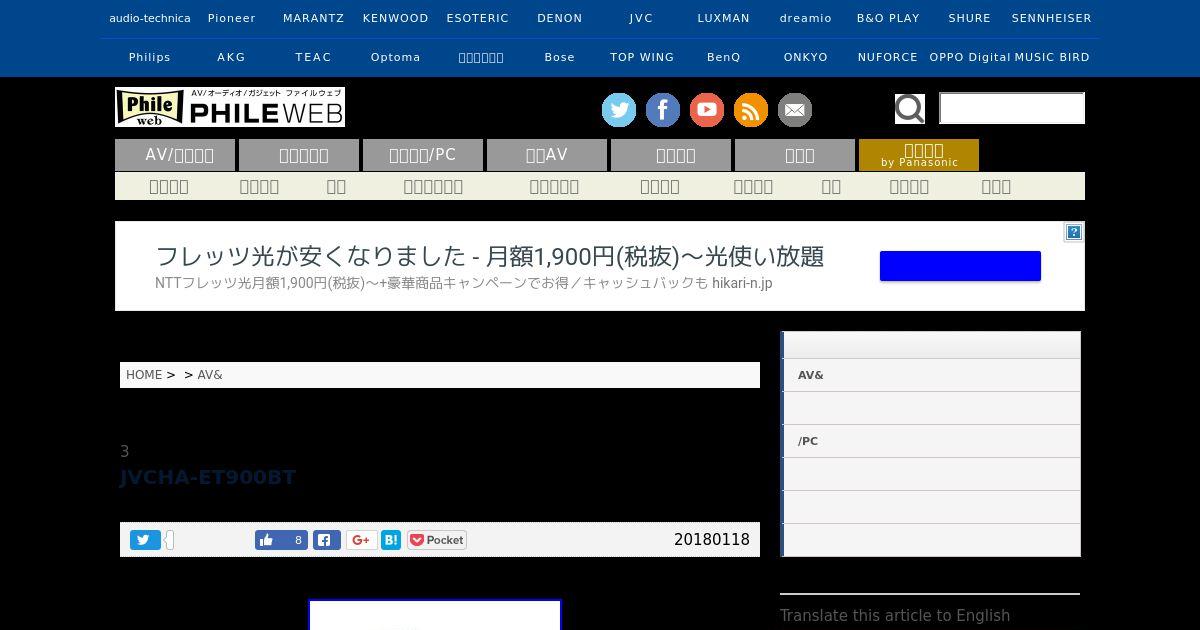The image size is (1200, 630).
Task: Open the navigation tab ending with AV
Action: tap(547, 155)
